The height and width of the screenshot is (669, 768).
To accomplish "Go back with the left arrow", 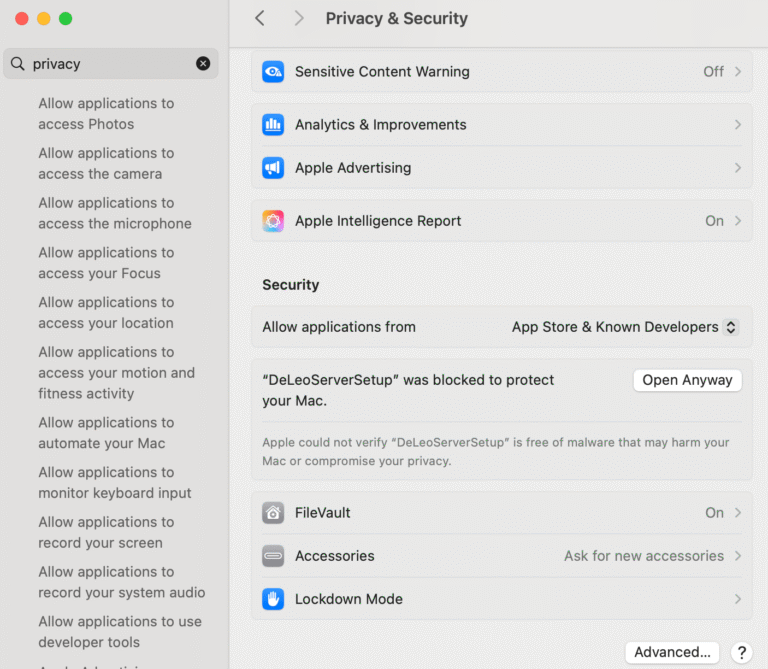I will pyautogui.click(x=260, y=19).
